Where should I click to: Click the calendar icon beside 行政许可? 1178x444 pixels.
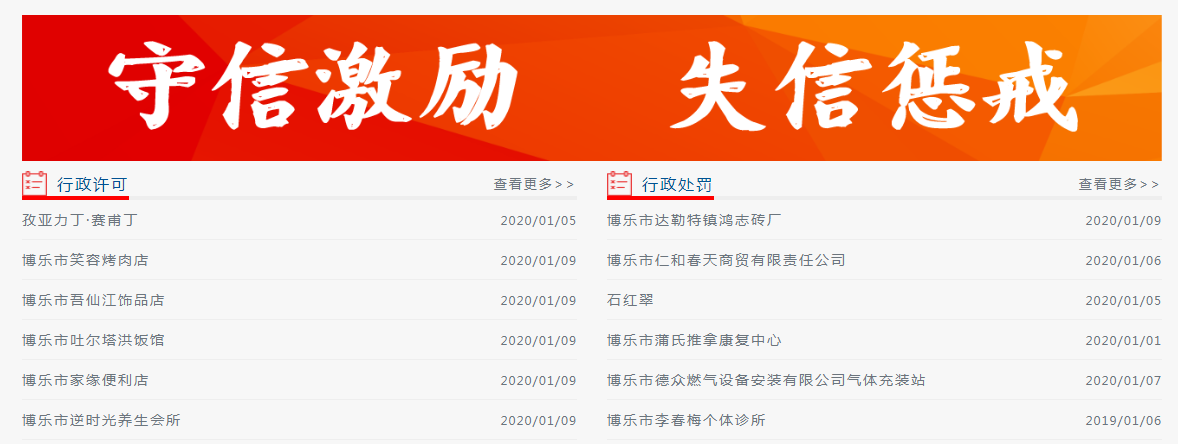pos(35,184)
